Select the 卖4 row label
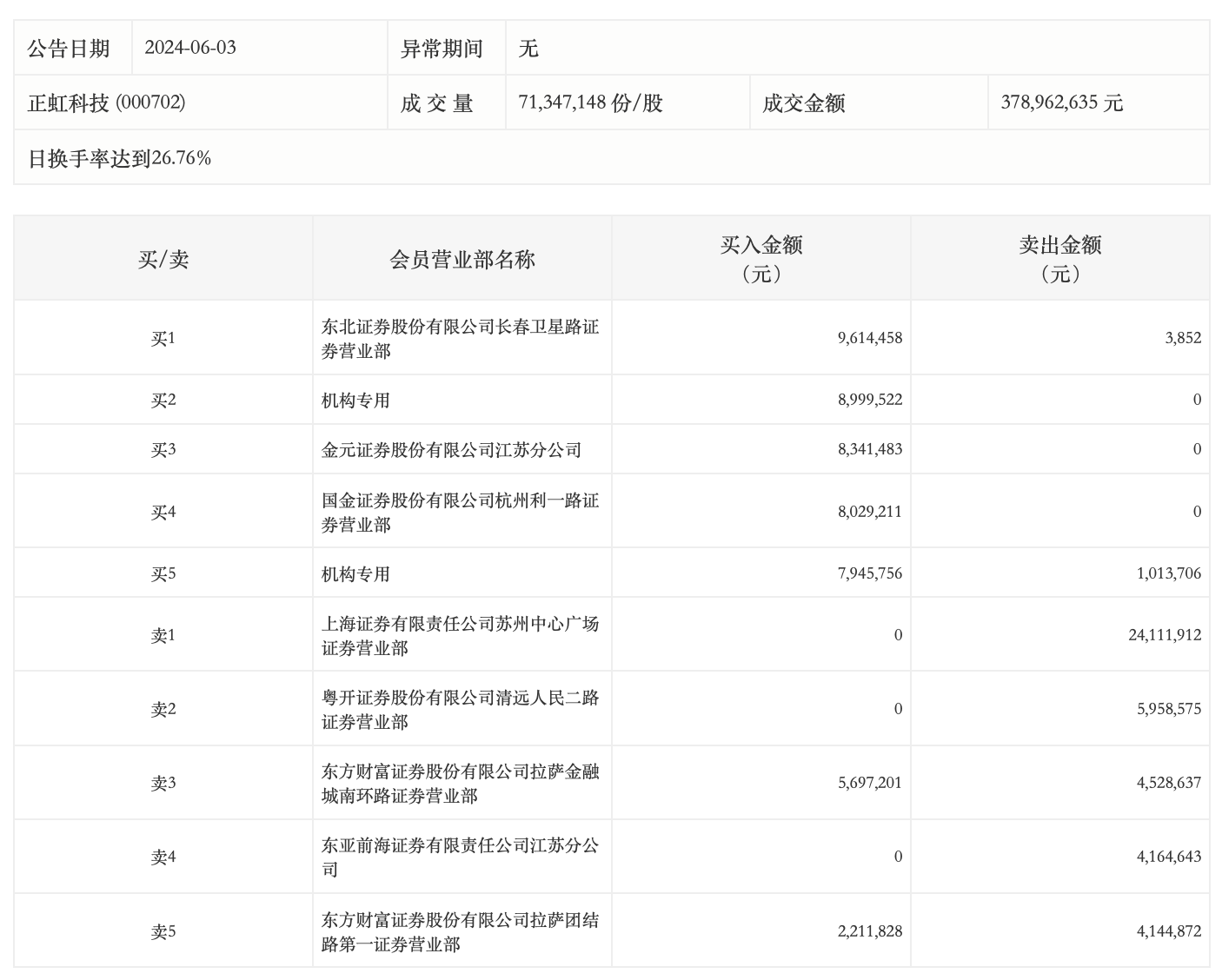Viewport: 1222px width, 980px height. click(x=163, y=857)
